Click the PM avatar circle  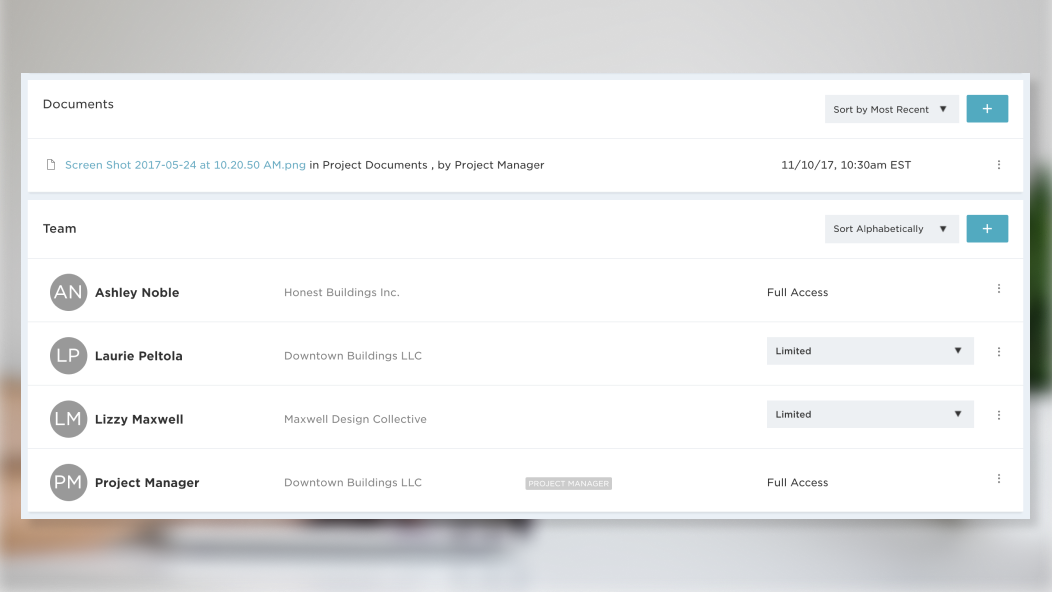[68, 482]
